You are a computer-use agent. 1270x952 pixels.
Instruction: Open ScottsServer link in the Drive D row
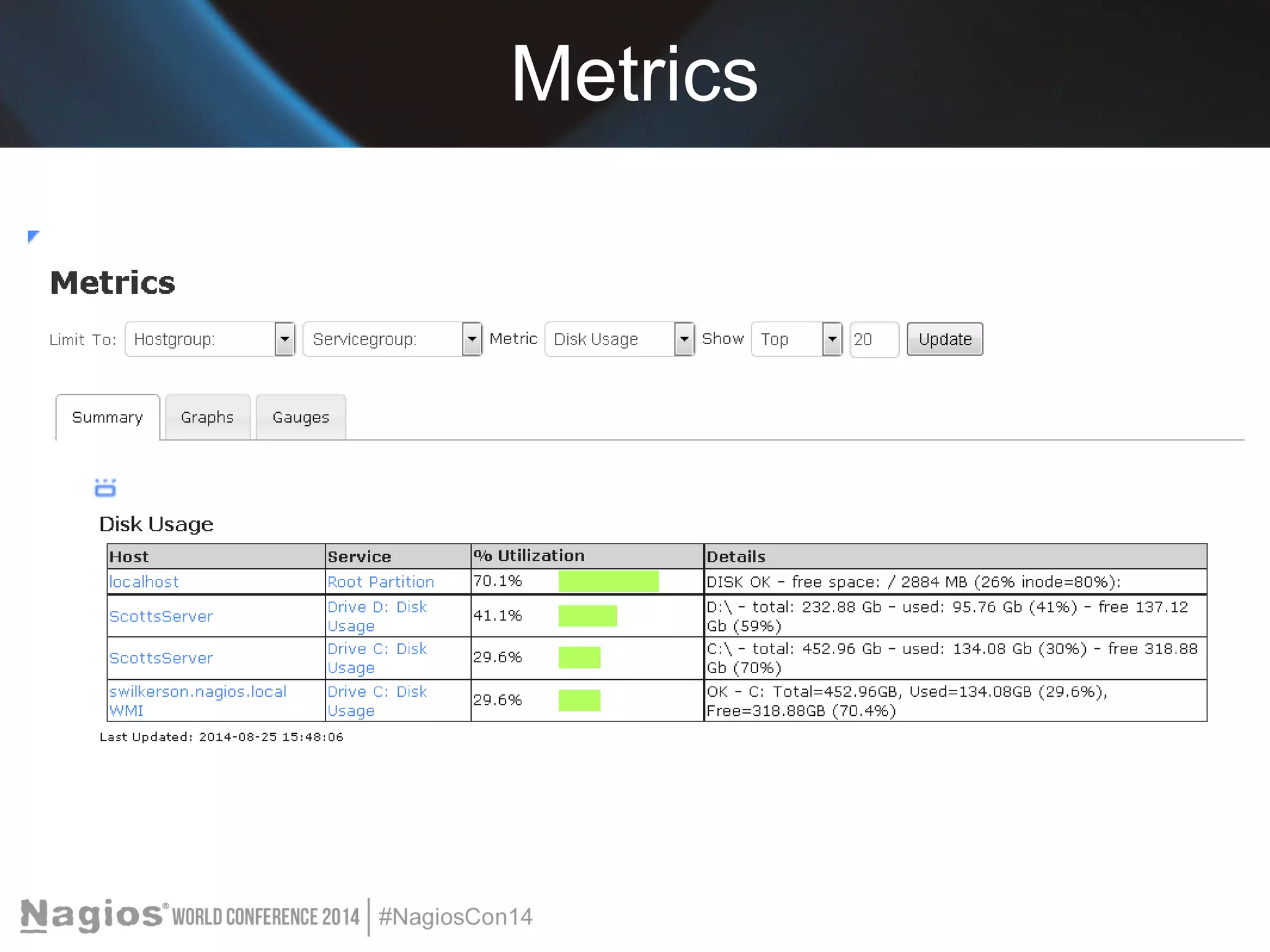pyautogui.click(x=161, y=616)
